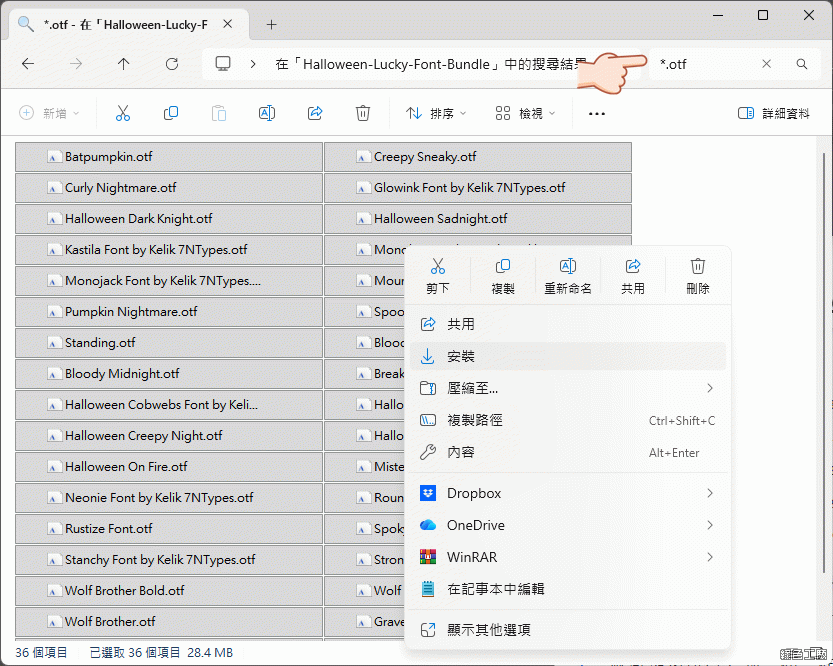Click 重新命名 in the context menu top row
The height and width of the screenshot is (666, 833).
coord(567,275)
